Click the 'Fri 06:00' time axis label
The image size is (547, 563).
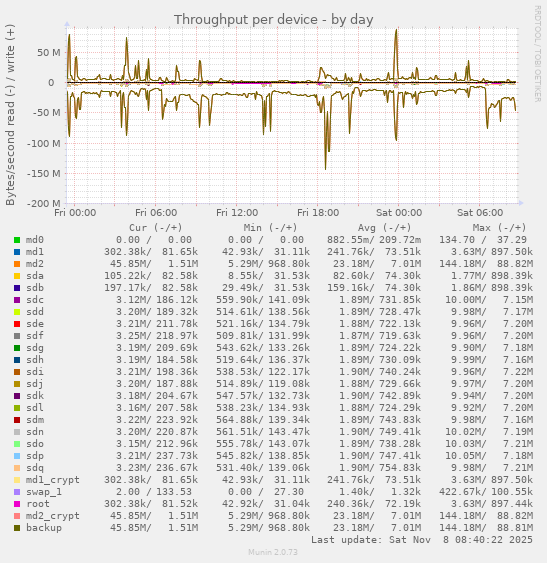156,213
